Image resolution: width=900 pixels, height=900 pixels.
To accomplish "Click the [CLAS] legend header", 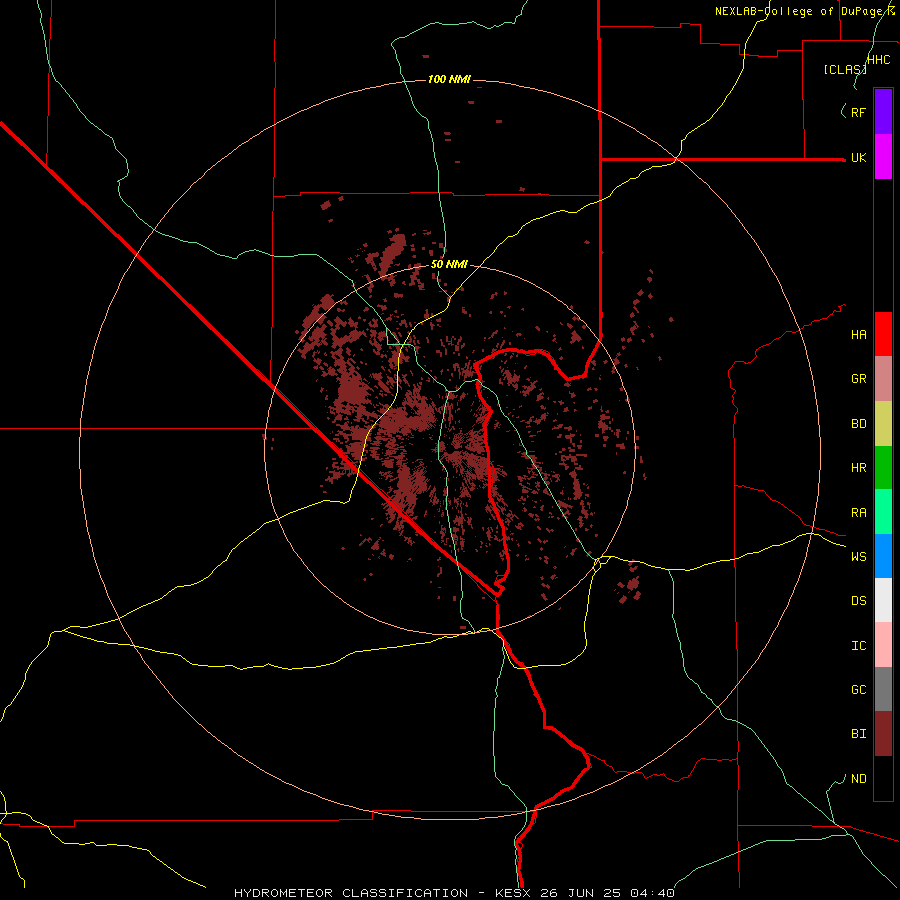I will (x=844, y=69).
